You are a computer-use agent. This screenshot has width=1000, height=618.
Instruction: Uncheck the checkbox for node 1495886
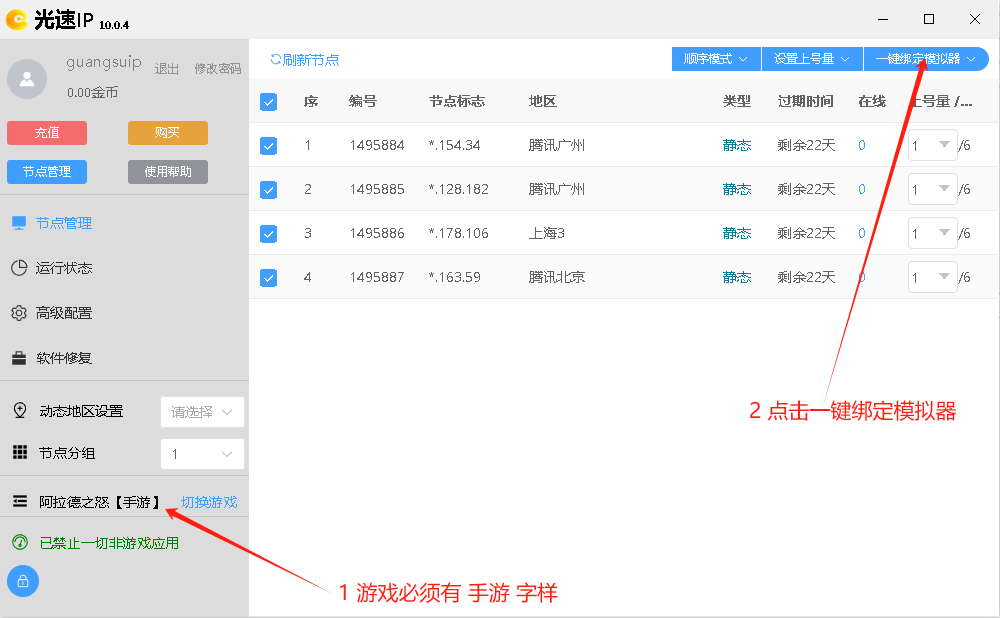point(268,233)
